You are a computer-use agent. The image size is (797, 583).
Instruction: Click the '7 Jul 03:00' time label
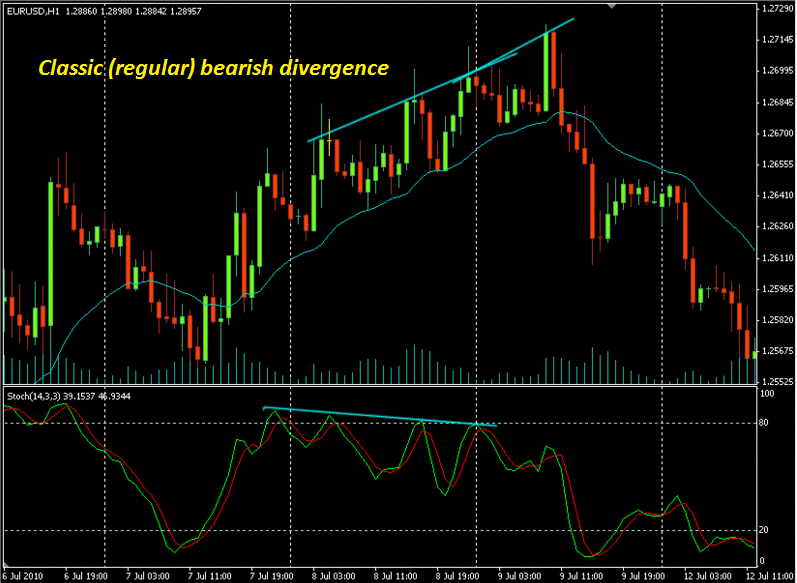(x=148, y=577)
